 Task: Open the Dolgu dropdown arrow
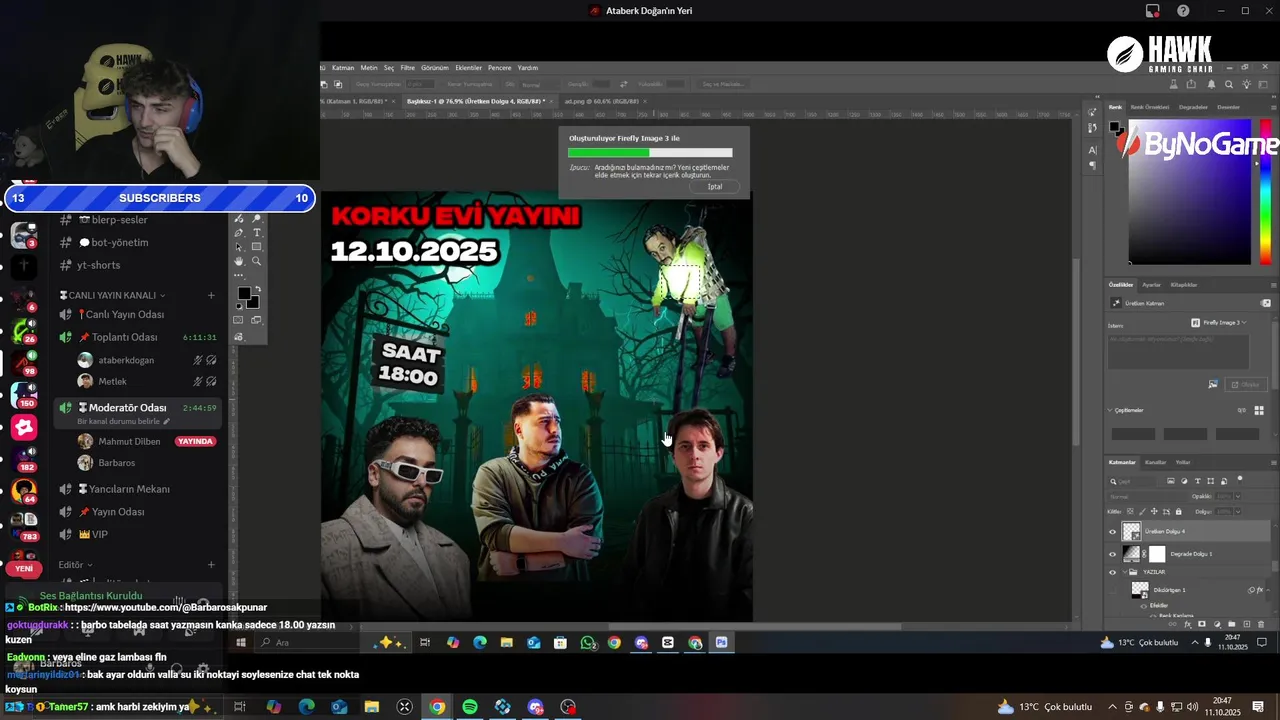coord(1238,511)
